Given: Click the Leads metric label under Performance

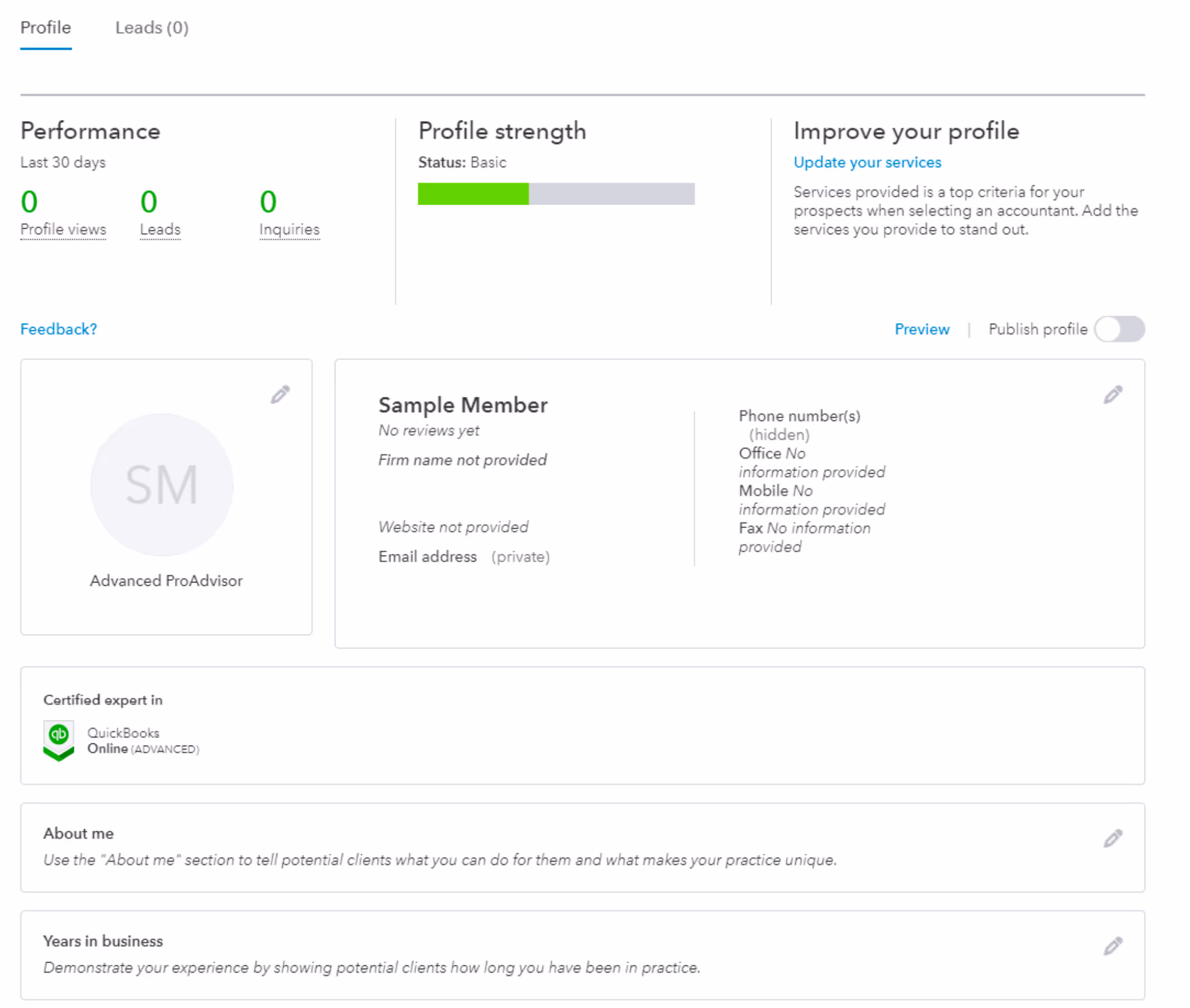Looking at the screenshot, I should (160, 229).
